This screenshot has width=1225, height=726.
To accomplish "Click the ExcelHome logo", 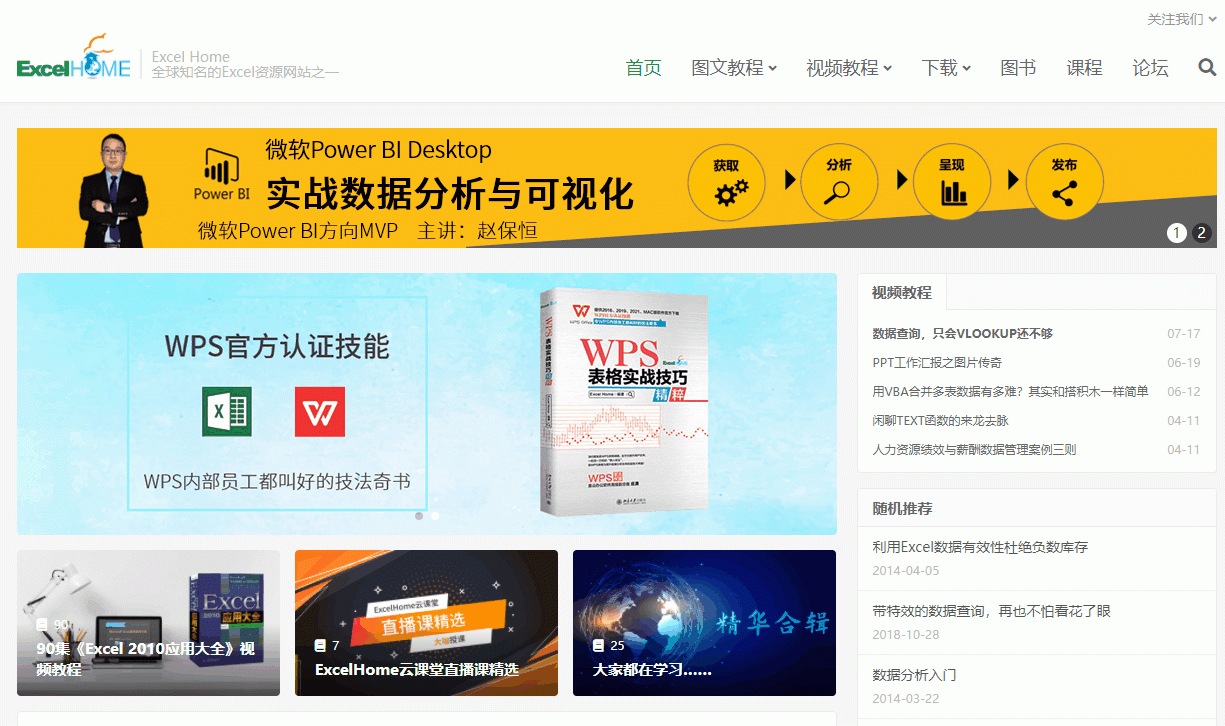I will [x=74, y=57].
